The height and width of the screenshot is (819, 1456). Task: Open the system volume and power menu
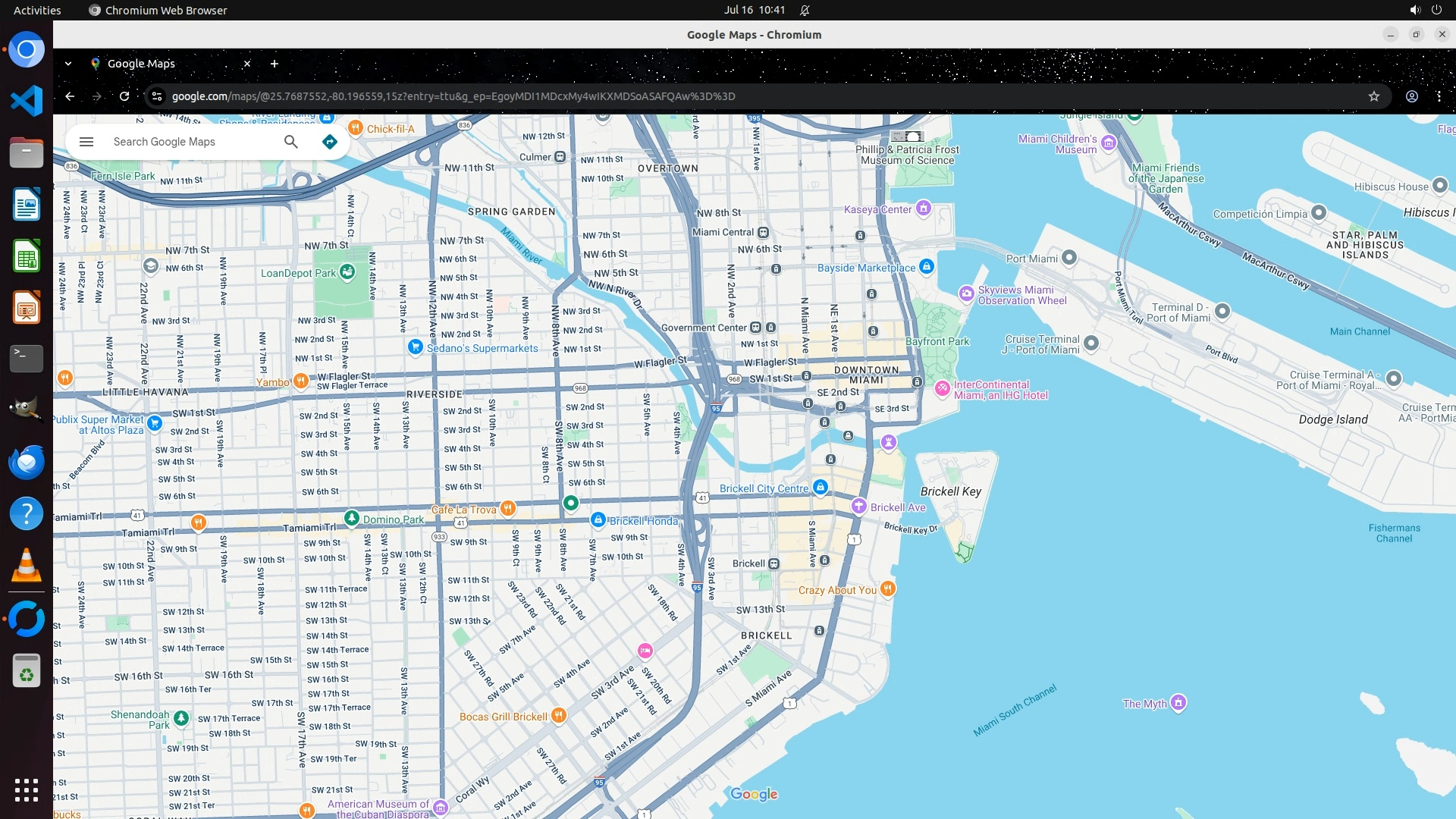pos(1425,10)
